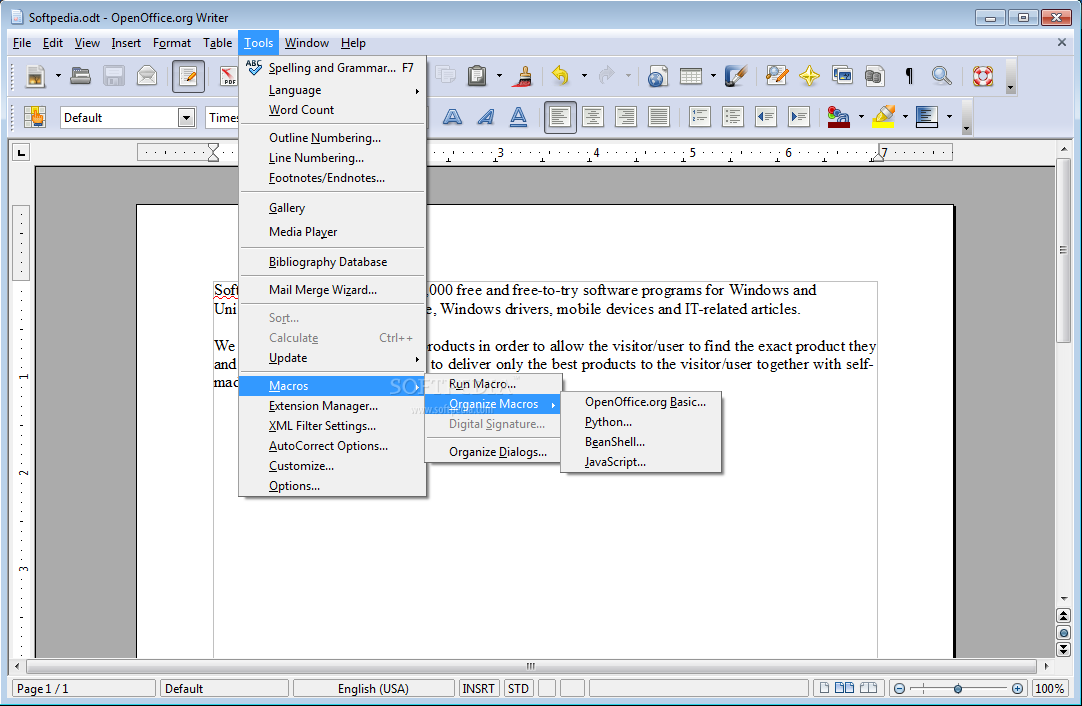Image resolution: width=1082 pixels, height=706 pixels.
Task: Toggle Nonprinting Characters pilcrow button
Action: click(x=909, y=76)
